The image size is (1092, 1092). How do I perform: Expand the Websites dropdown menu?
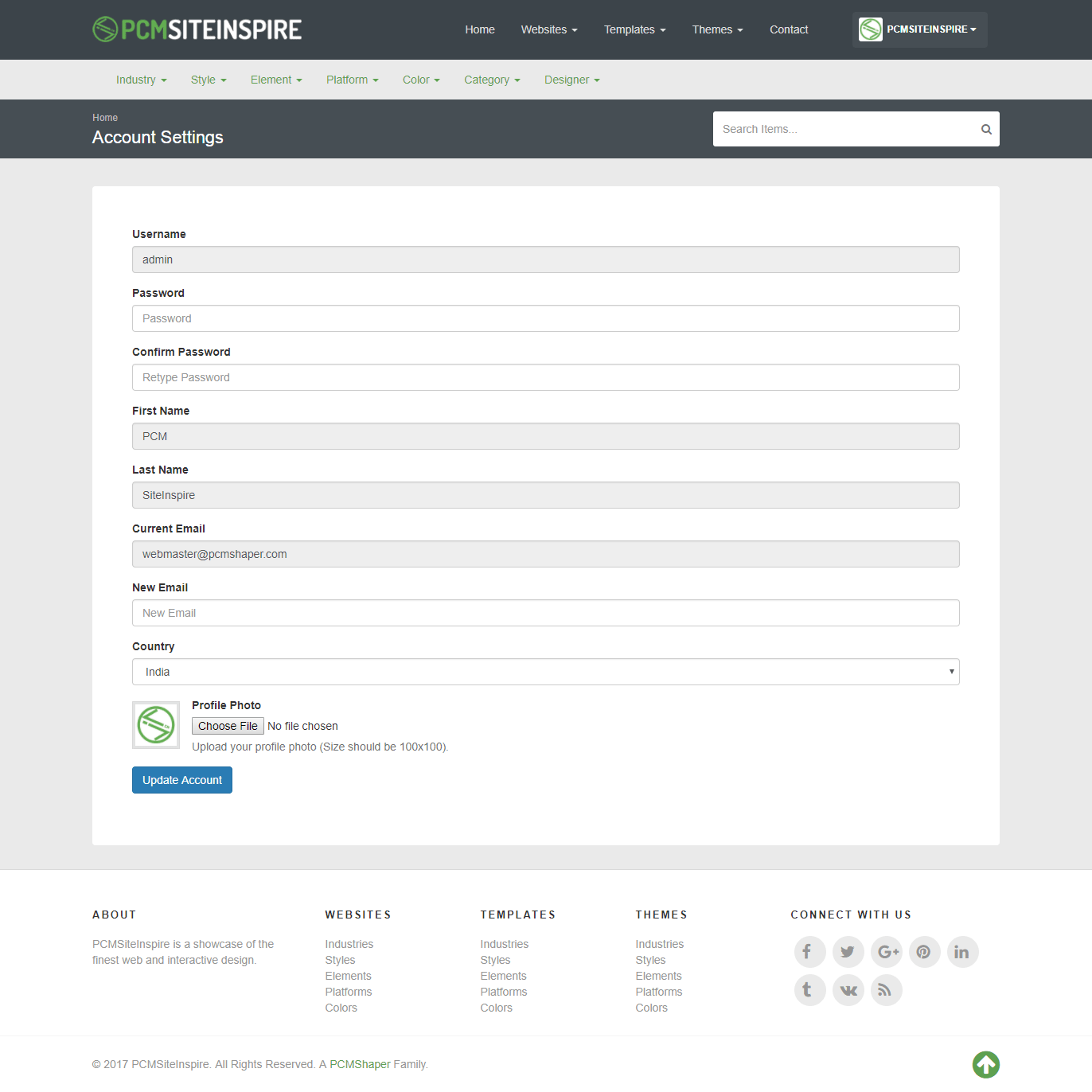pos(549,29)
